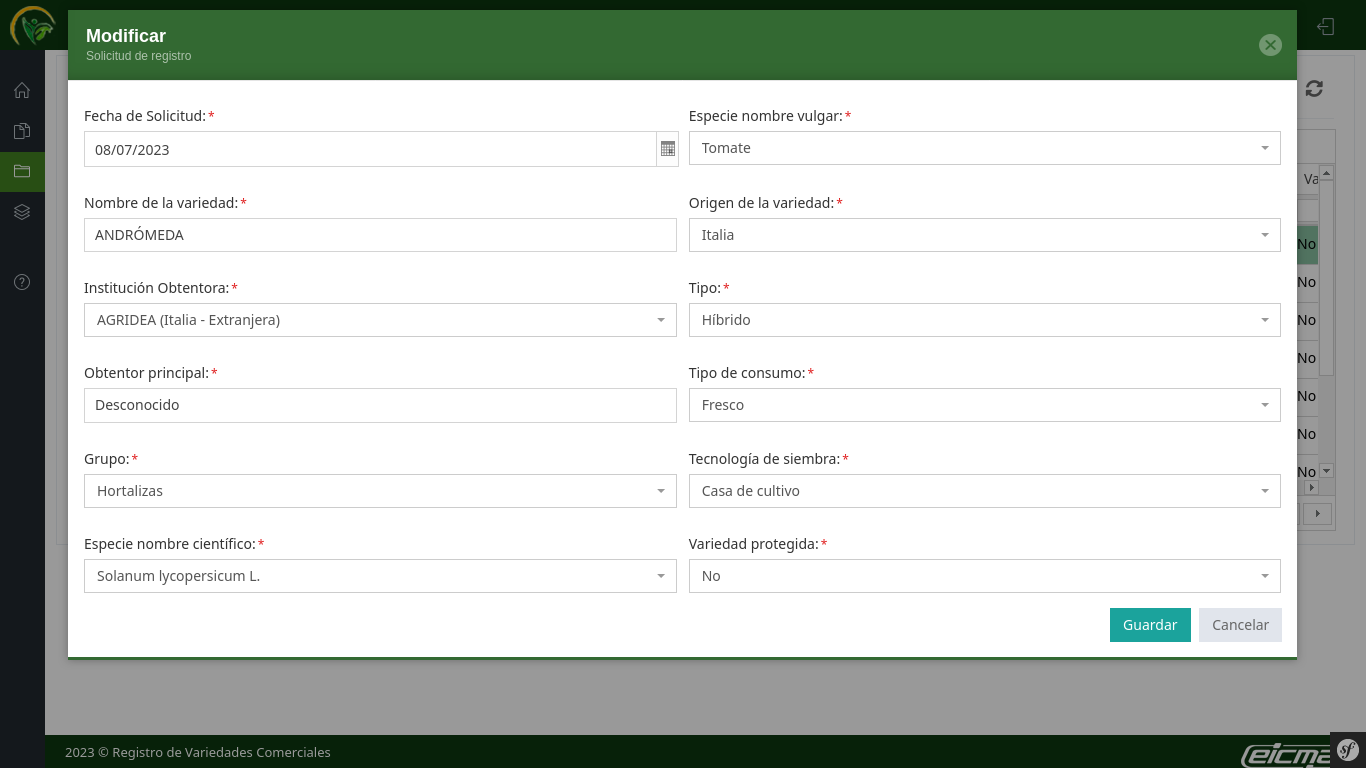This screenshot has height=768, width=1366.
Task: Open the documents icon in sidebar
Action: click(22, 131)
